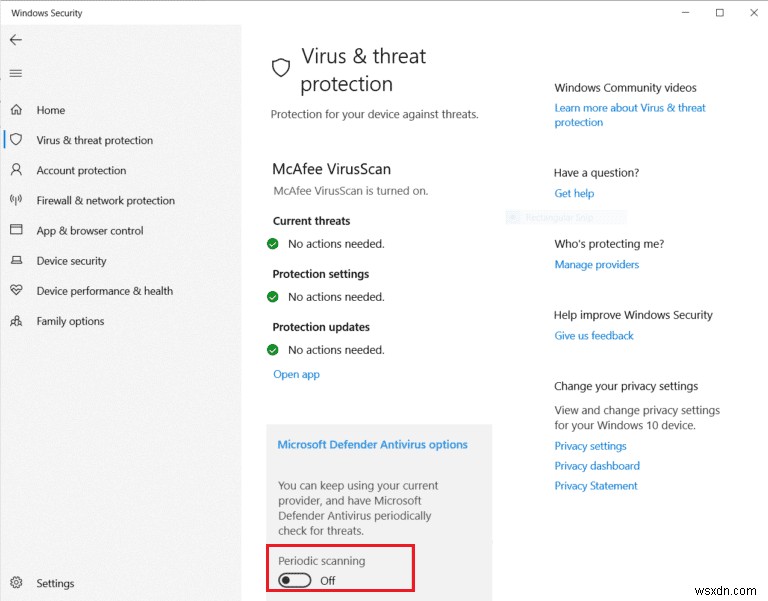
Task: Click the Device security laptop icon
Action: (x=16, y=261)
